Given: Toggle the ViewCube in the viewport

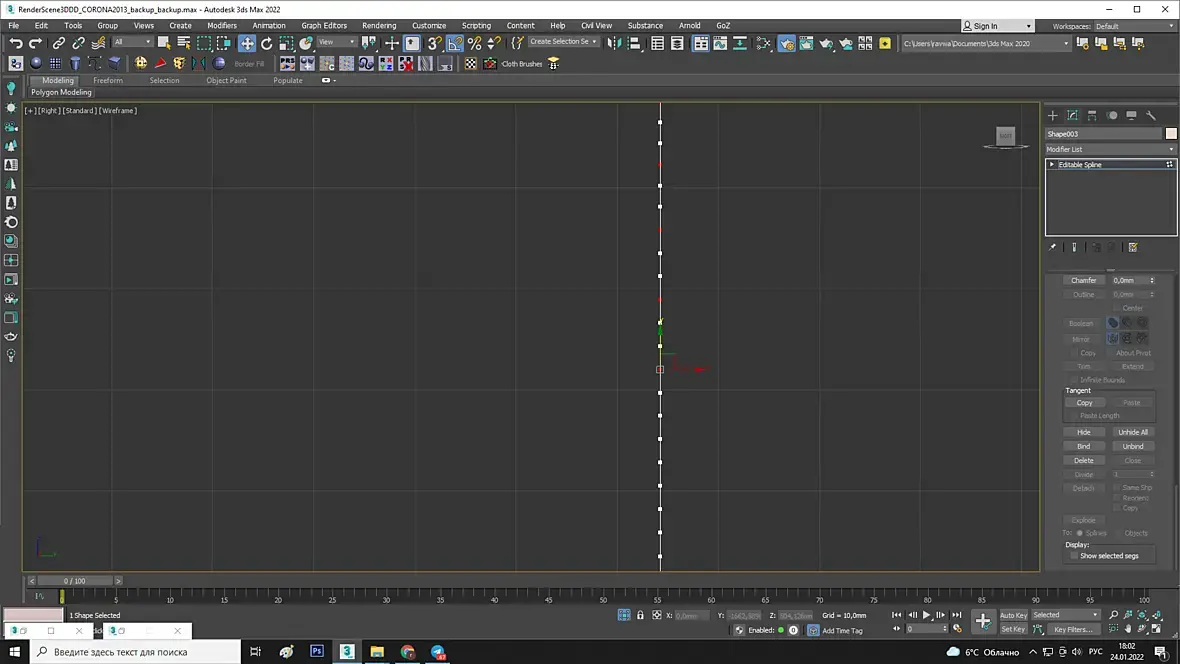Looking at the screenshot, I should pyautogui.click(x=1006, y=136).
